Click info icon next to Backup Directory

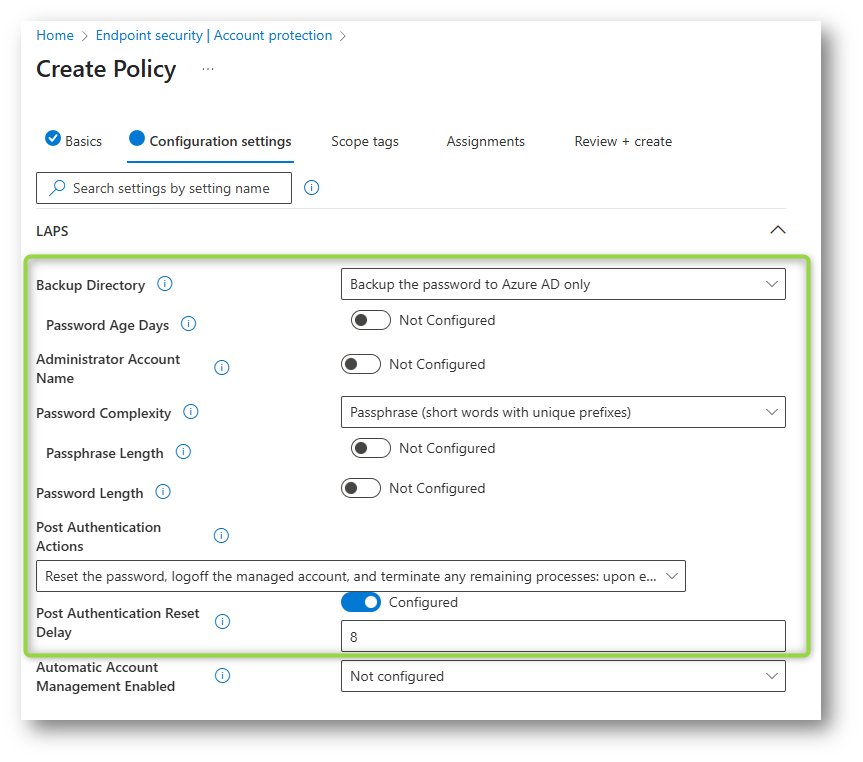[x=165, y=284]
